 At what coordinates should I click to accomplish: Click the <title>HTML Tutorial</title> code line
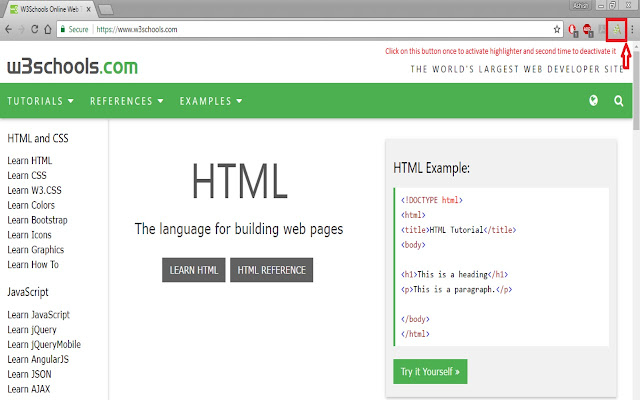(458, 230)
